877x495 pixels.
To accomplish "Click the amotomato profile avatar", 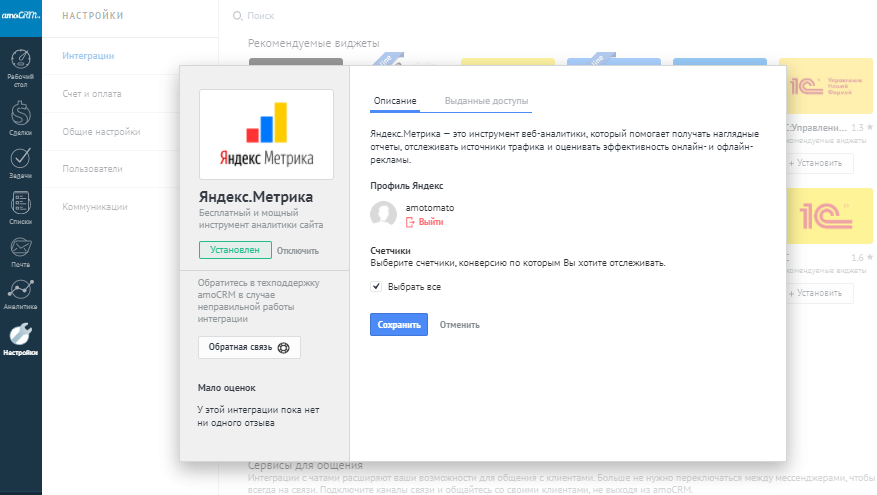I will point(383,214).
